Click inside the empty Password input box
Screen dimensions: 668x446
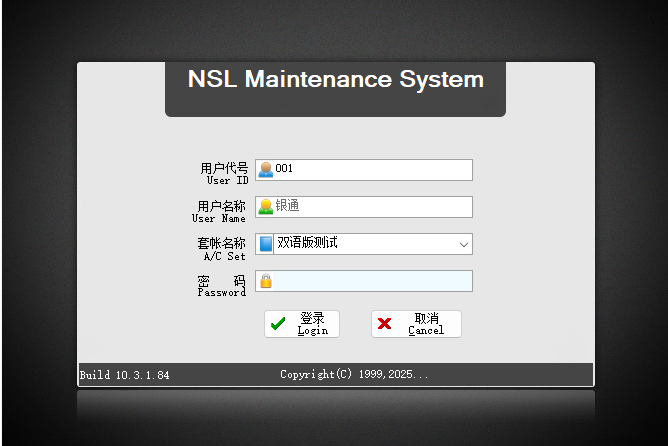(370, 281)
